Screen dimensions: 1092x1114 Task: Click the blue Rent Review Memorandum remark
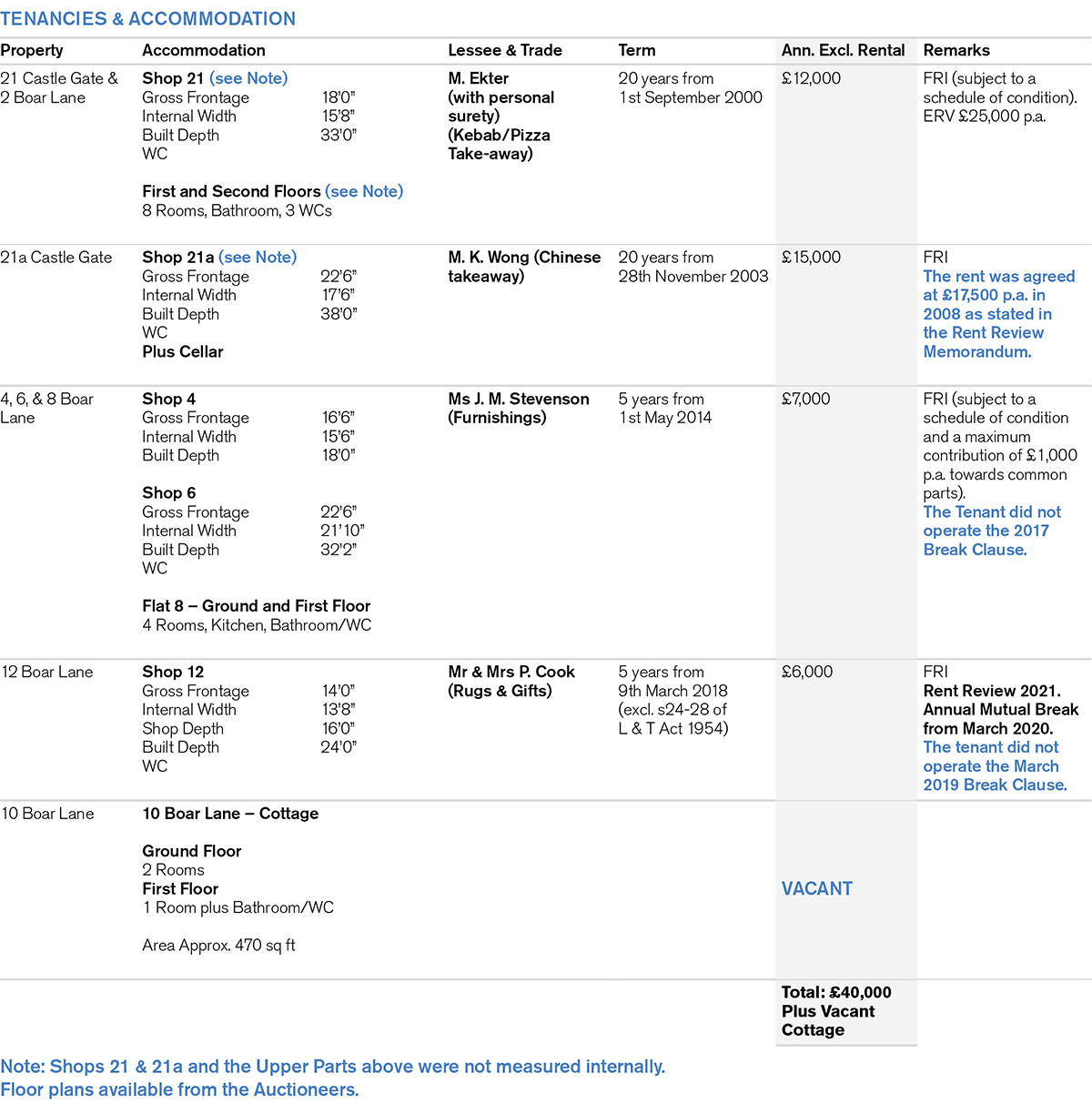pos(997,314)
